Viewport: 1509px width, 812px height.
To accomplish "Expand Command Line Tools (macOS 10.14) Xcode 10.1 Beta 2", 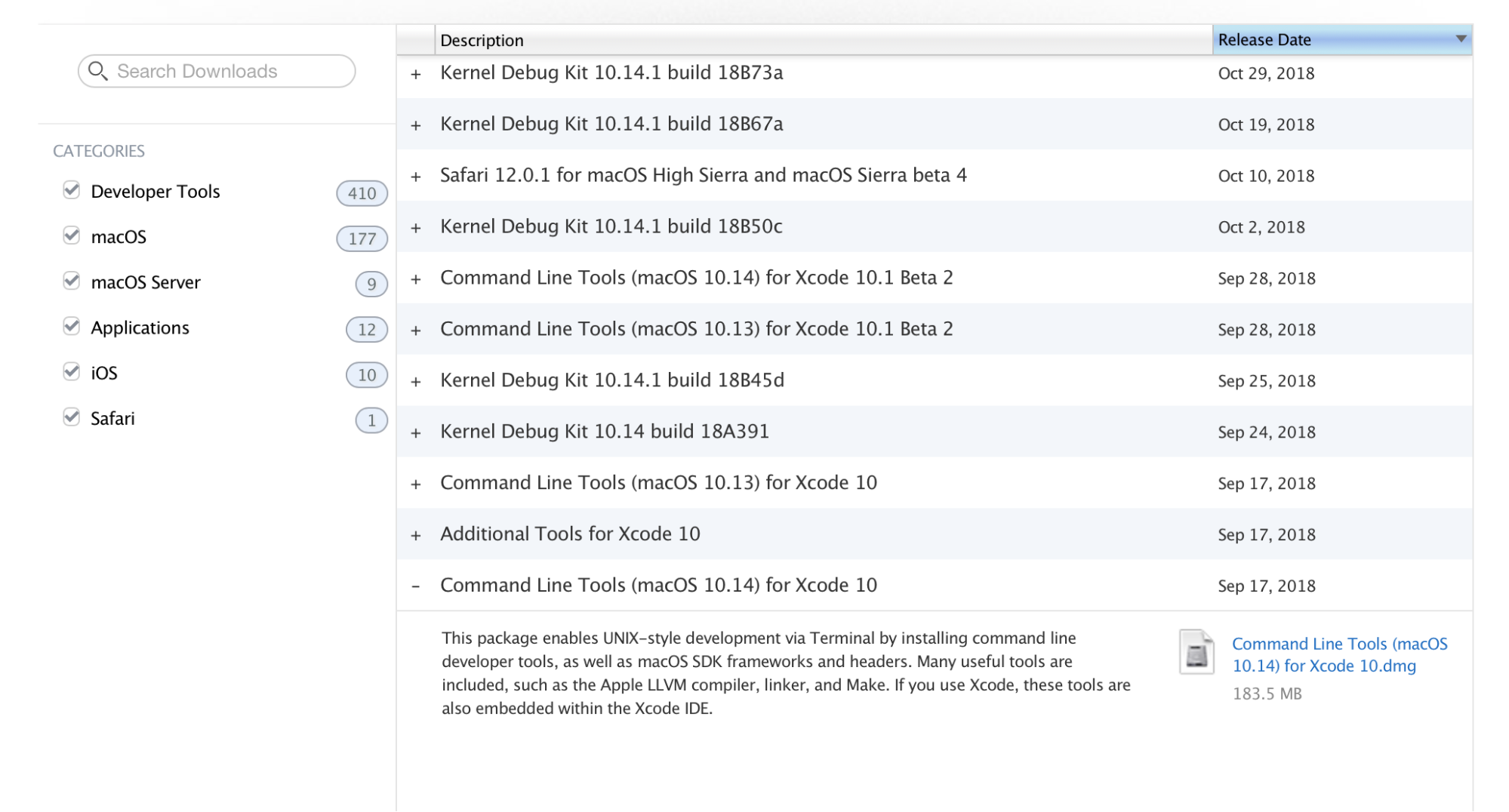I will point(416,279).
